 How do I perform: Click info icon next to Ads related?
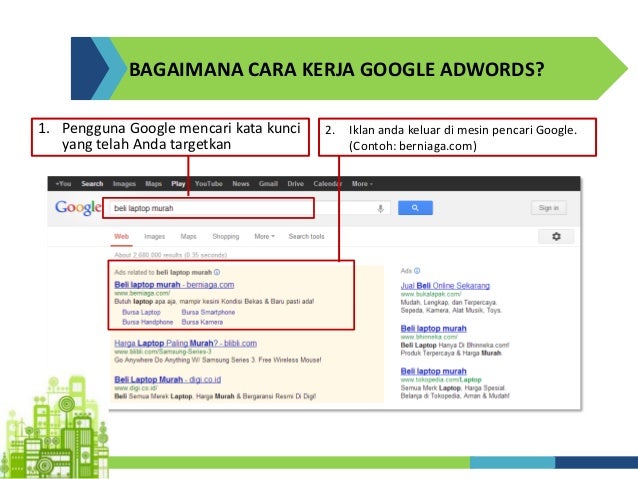217,272
